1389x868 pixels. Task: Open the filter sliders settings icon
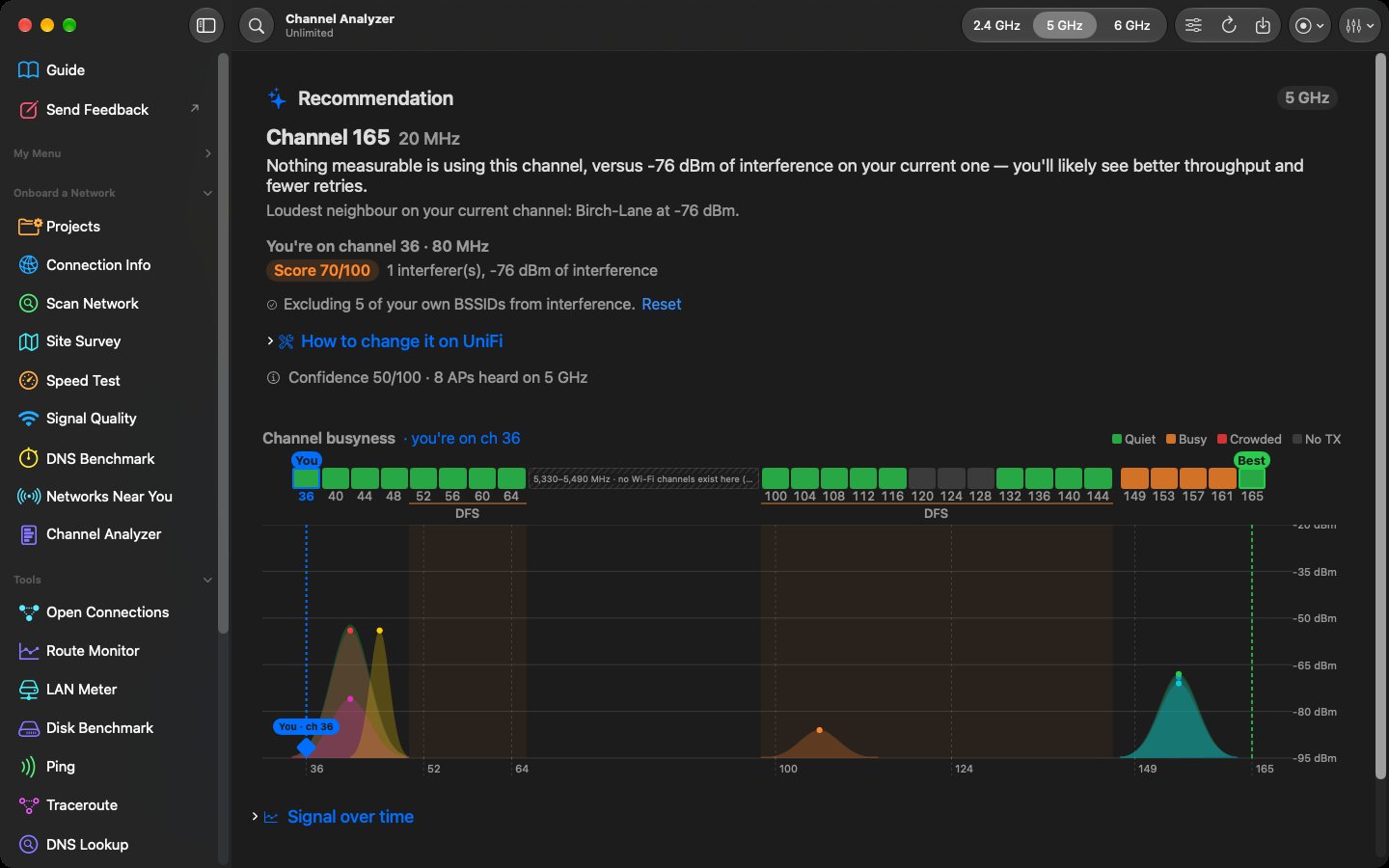tap(1193, 26)
